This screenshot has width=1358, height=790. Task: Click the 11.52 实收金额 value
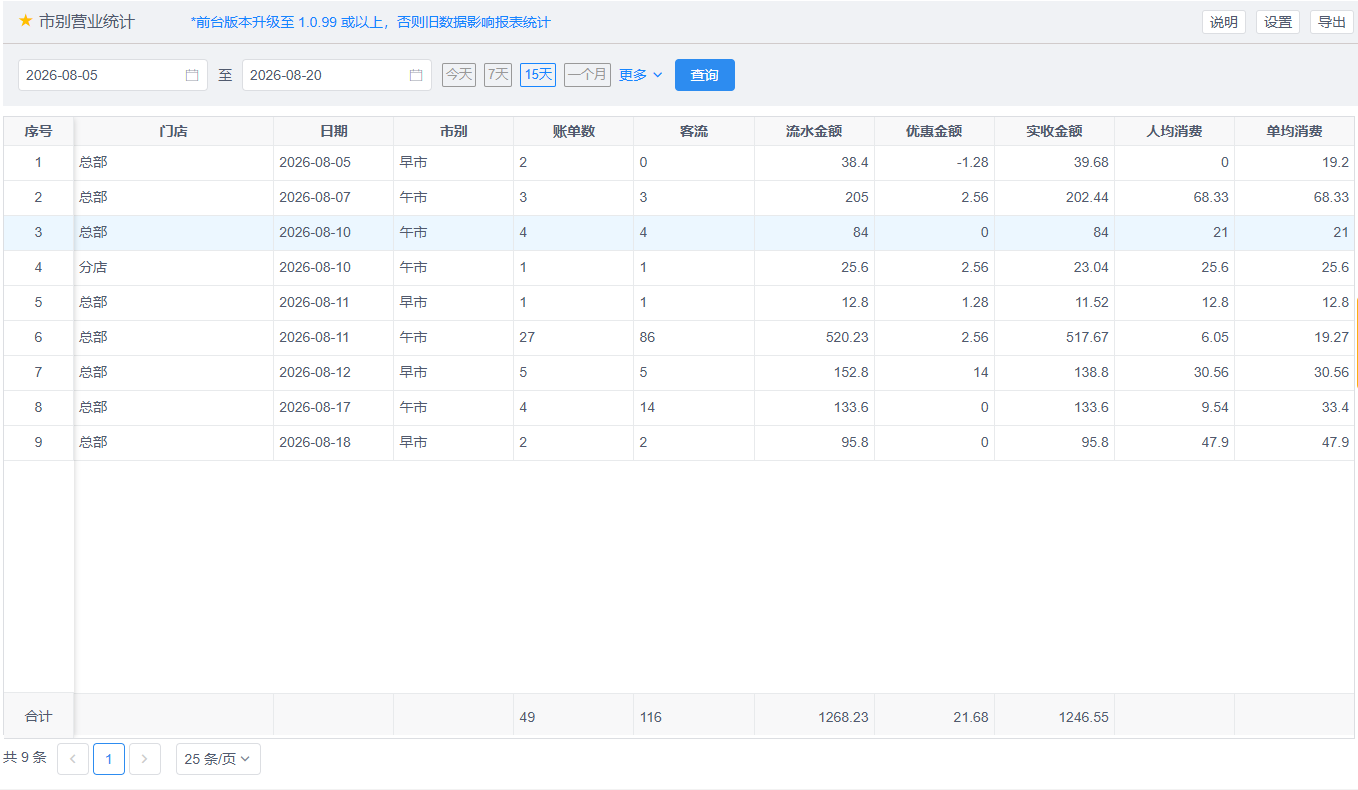point(1091,302)
